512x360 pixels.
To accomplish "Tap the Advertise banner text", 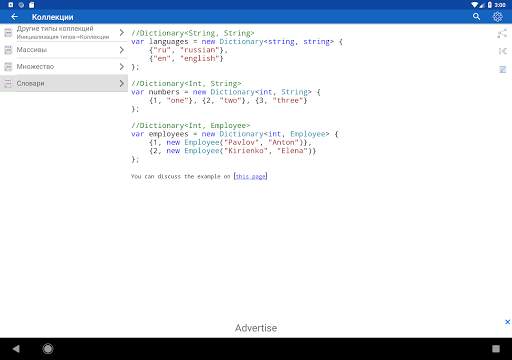I will 256,328.
